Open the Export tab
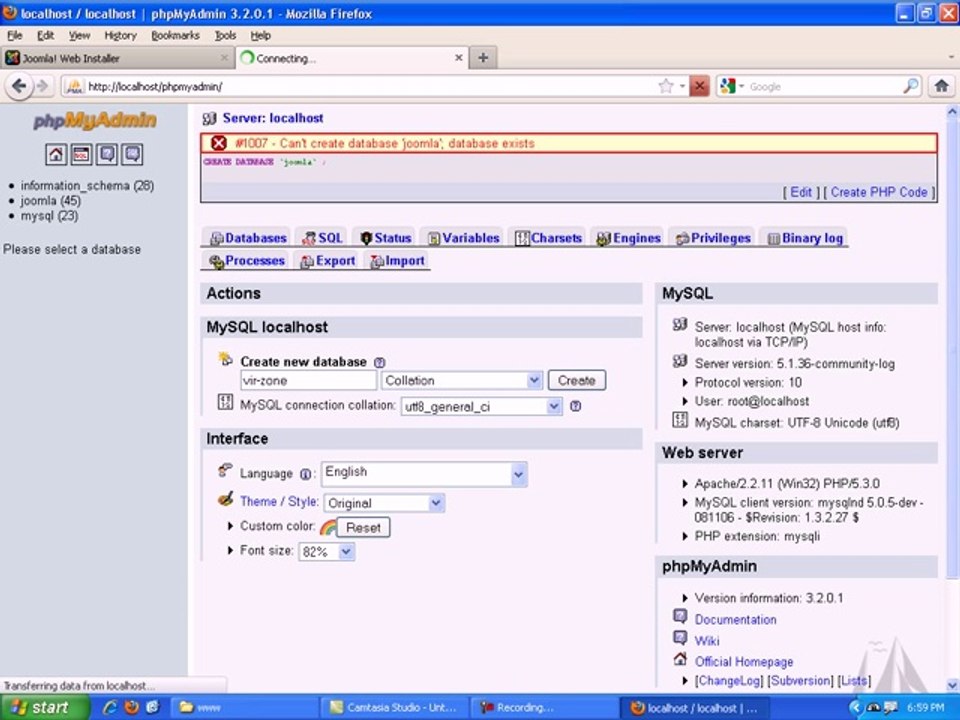 [328, 261]
